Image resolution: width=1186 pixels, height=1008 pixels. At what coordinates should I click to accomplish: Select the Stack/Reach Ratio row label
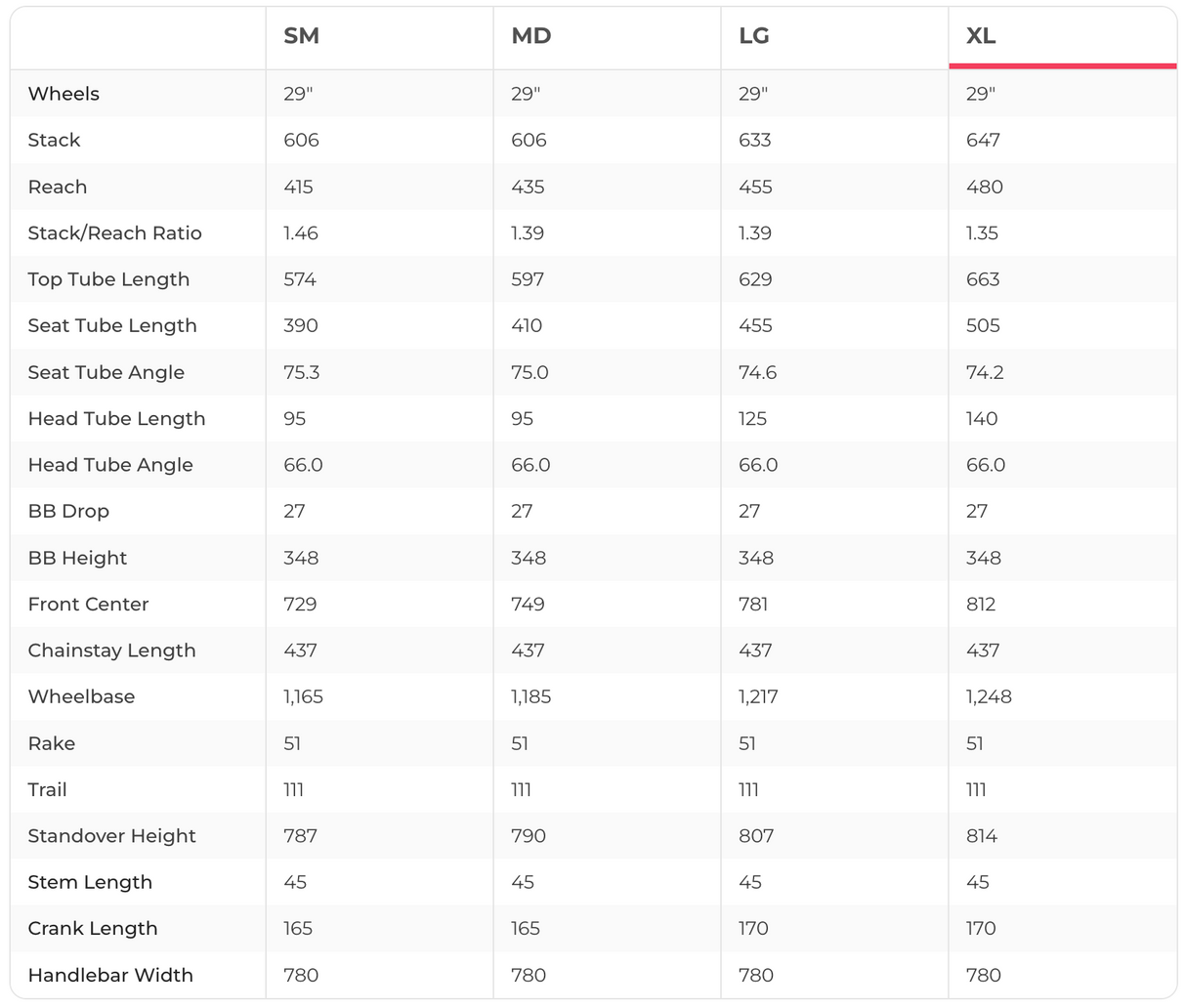[114, 233]
